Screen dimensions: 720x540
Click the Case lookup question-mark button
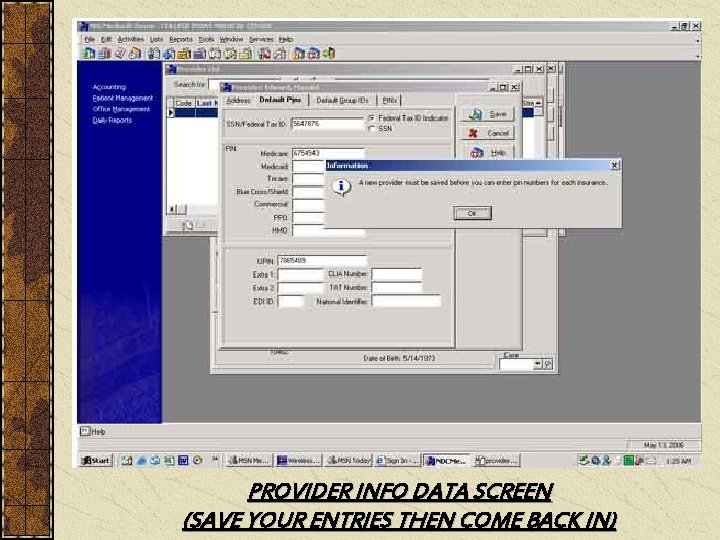(x=548, y=365)
